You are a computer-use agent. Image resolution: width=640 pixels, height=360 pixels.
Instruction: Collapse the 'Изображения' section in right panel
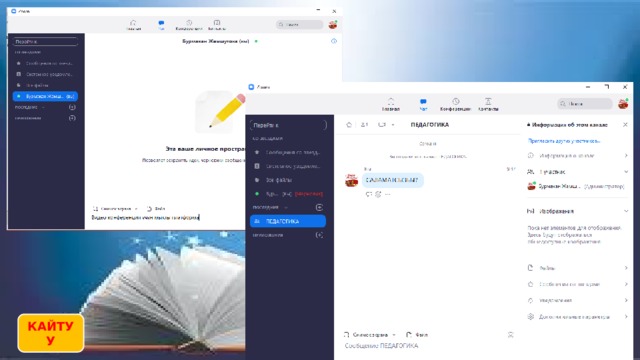(626, 211)
